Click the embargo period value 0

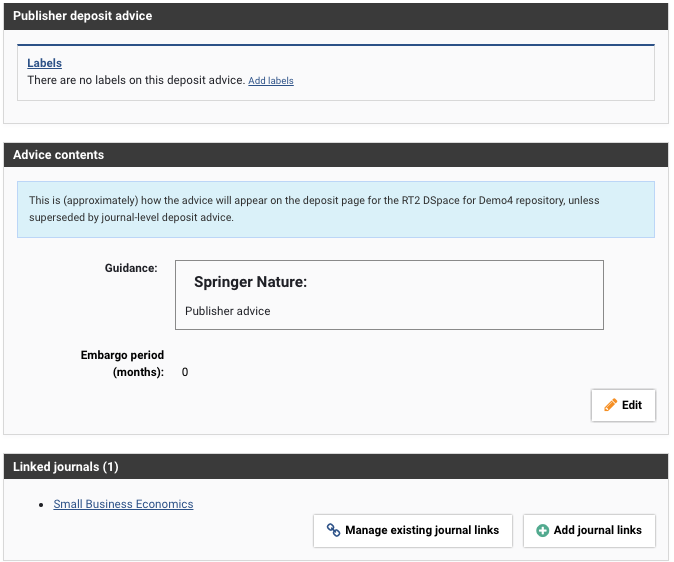point(185,372)
